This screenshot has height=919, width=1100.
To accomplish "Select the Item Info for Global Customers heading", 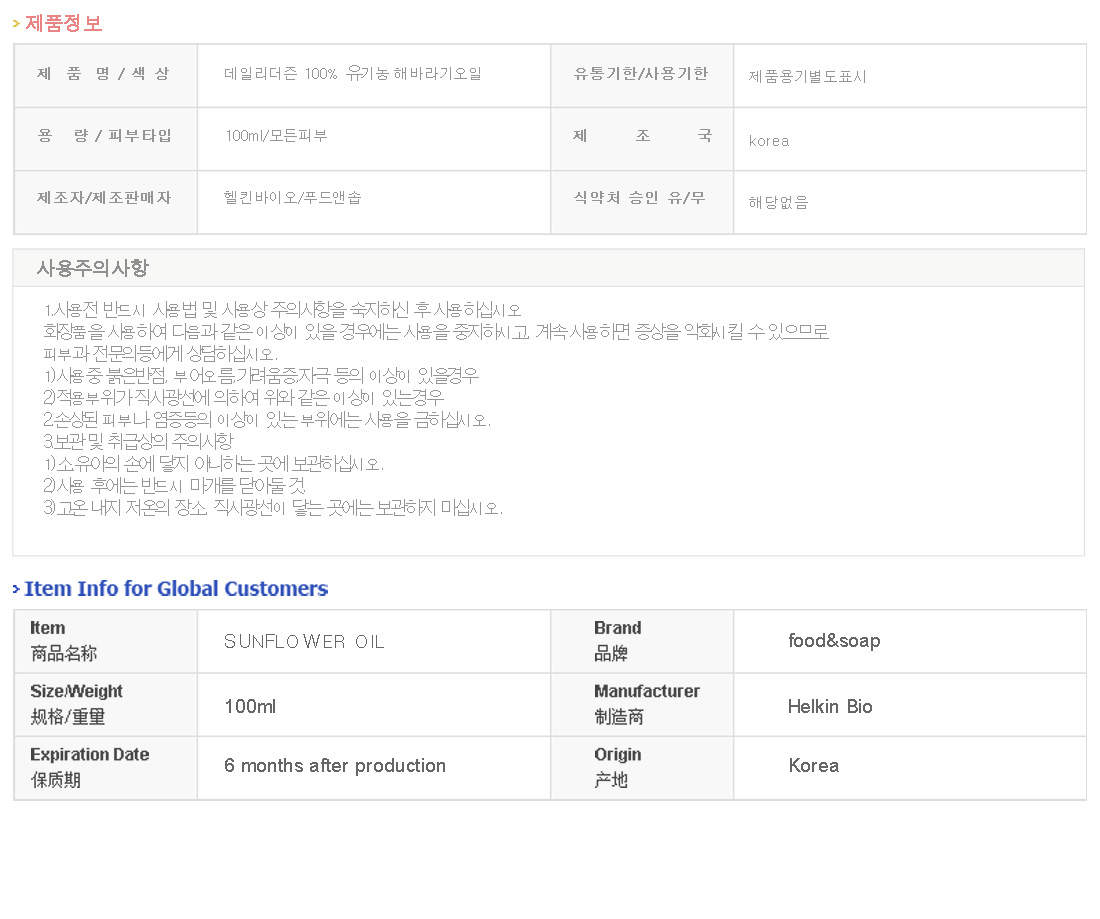I will 176,589.
